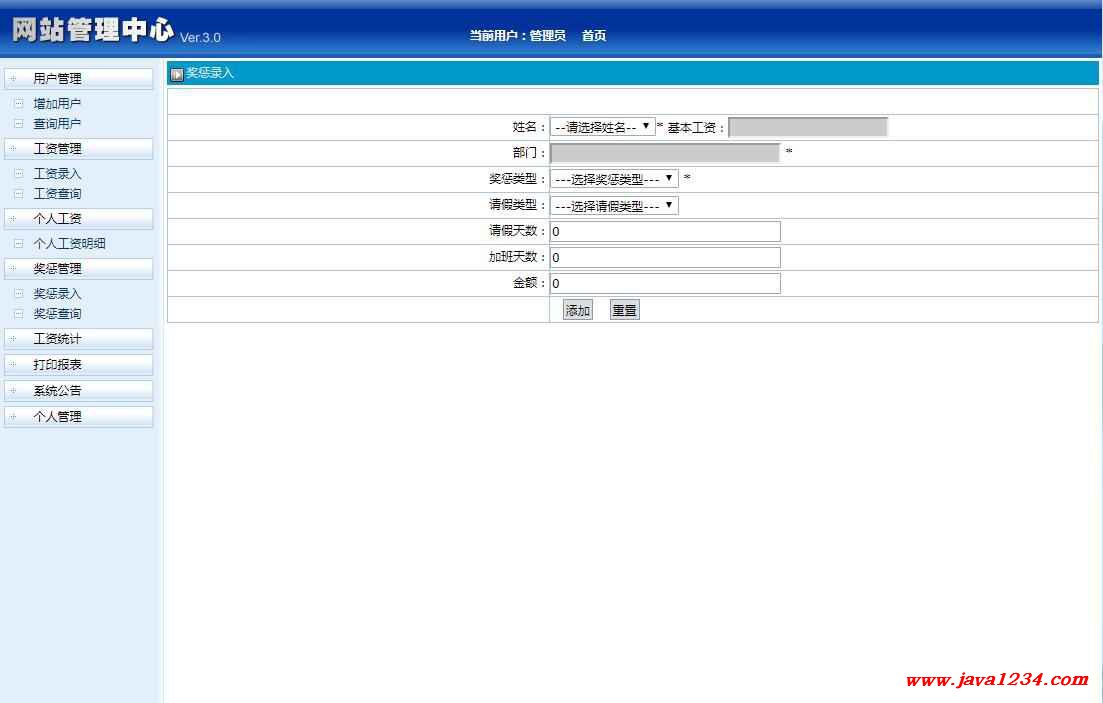Expand the 个人管理 menu section
The image size is (1103, 703).
tap(78, 417)
